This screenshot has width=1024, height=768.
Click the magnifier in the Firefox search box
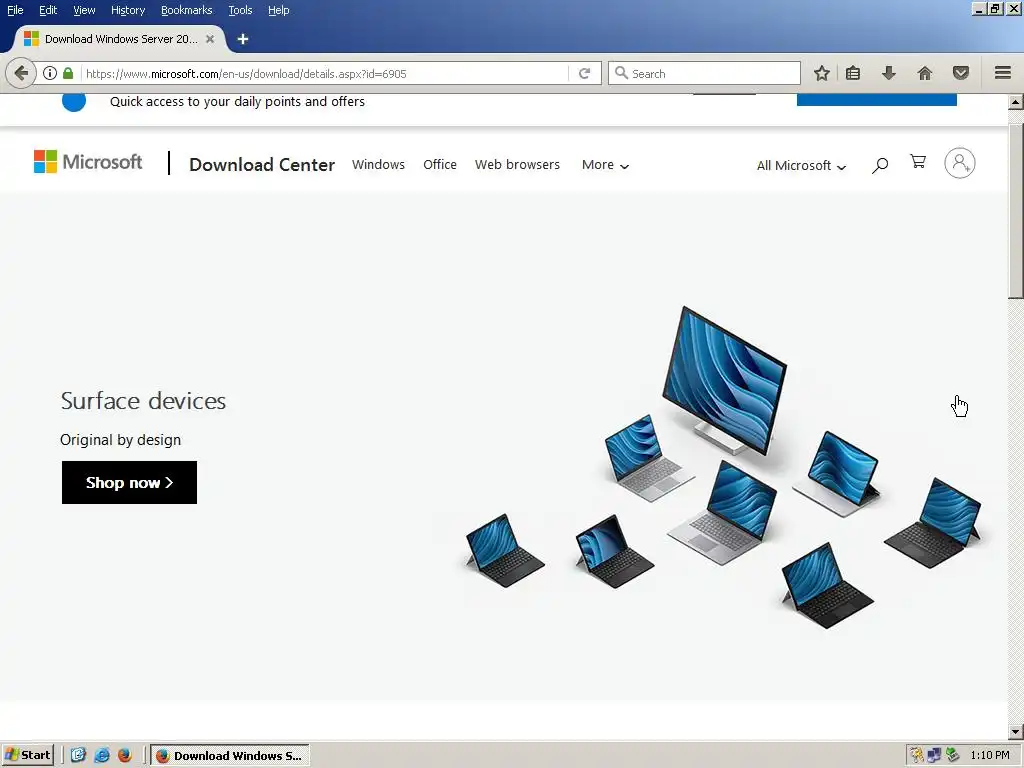pos(622,73)
